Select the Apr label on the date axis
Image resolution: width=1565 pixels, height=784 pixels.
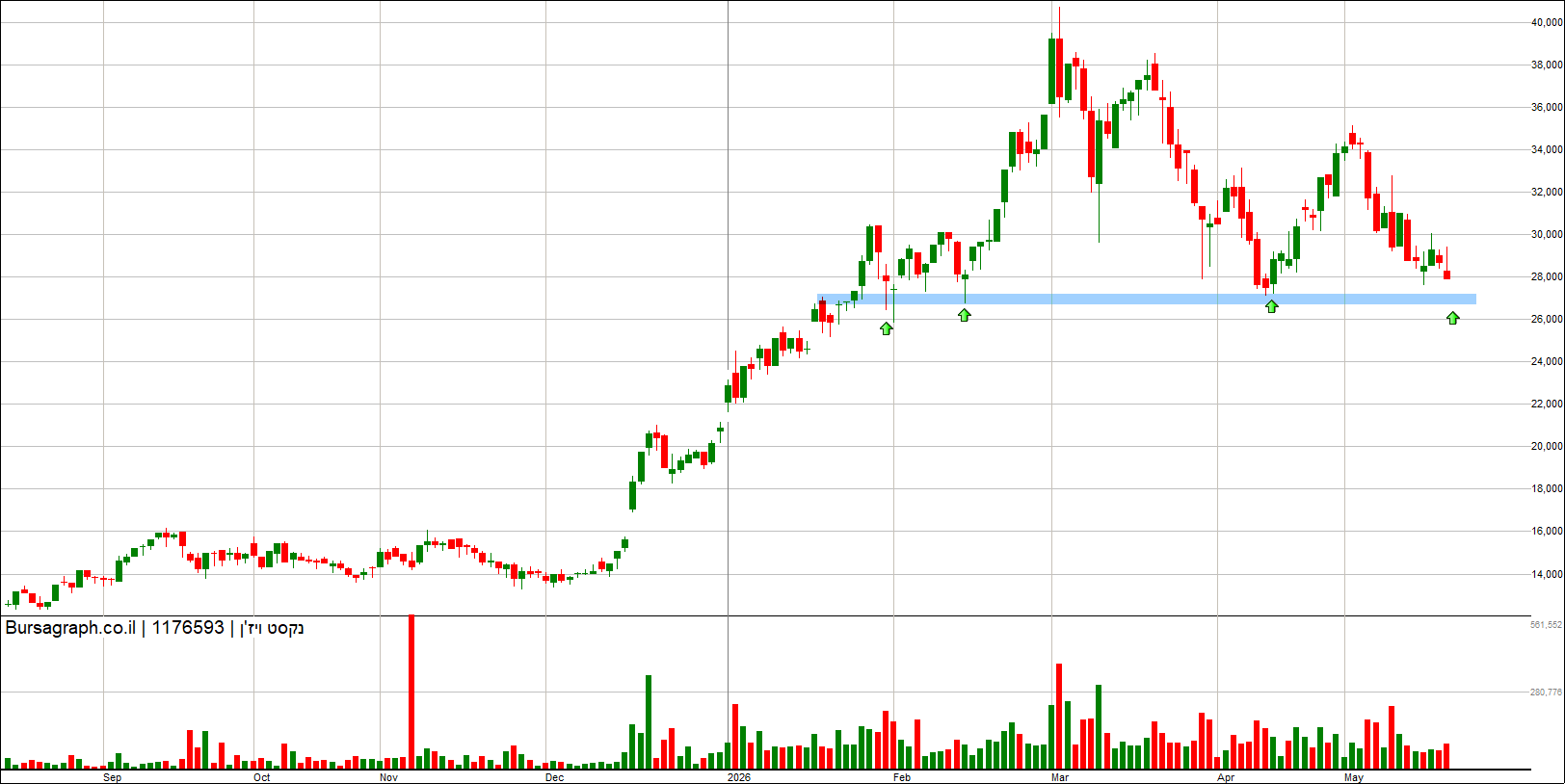pyautogui.click(x=1226, y=777)
